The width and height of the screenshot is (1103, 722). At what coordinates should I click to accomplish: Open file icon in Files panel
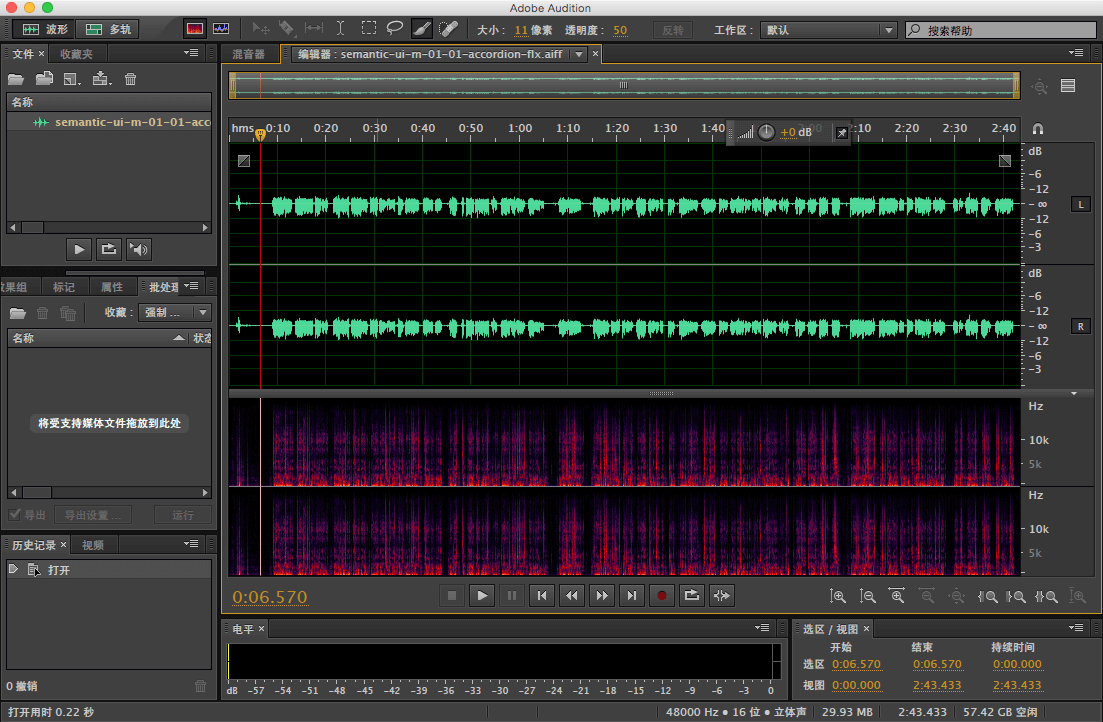point(15,79)
